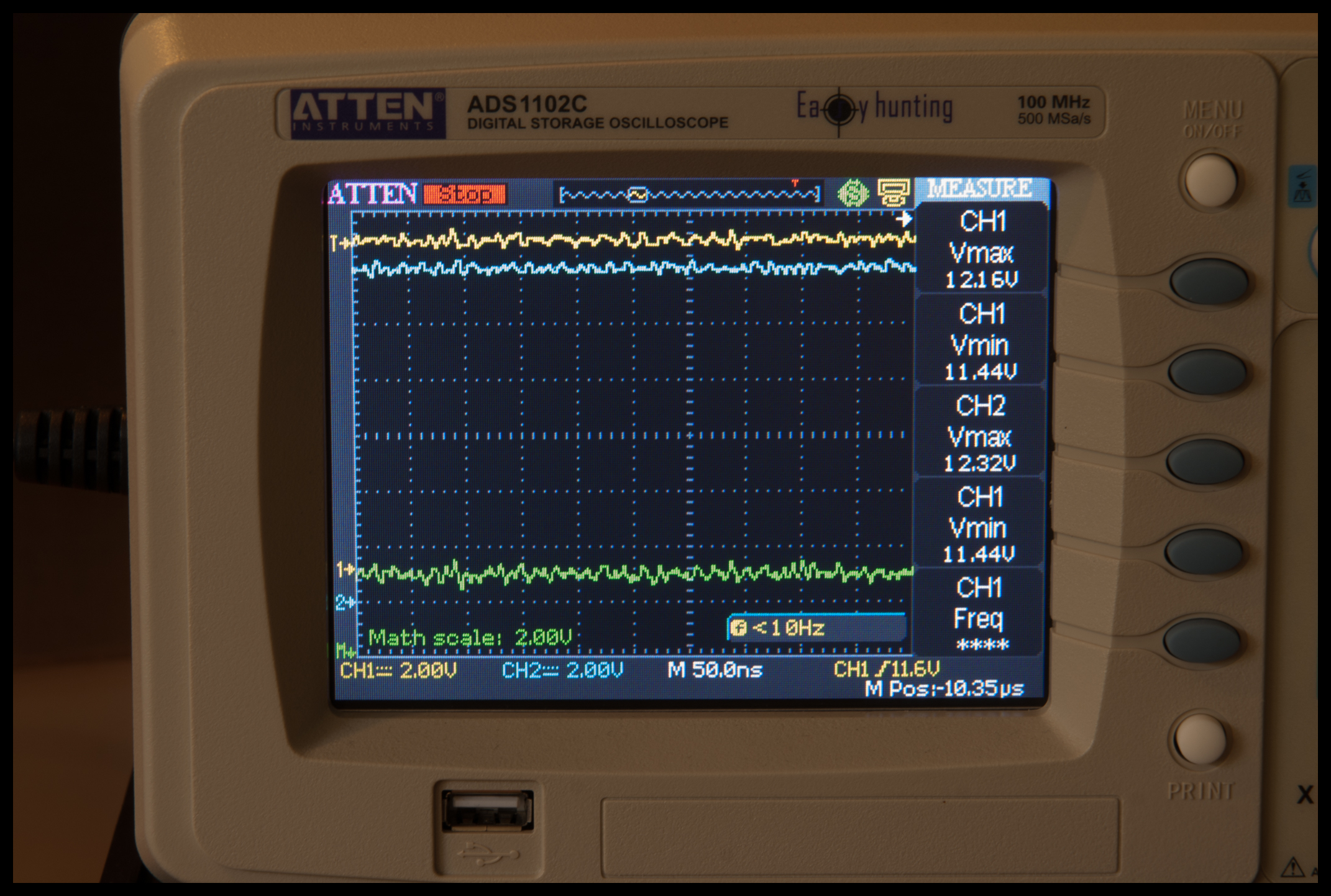The width and height of the screenshot is (1331, 896).
Task: Click the yellow printer/USB status icon
Action: pos(893,193)
